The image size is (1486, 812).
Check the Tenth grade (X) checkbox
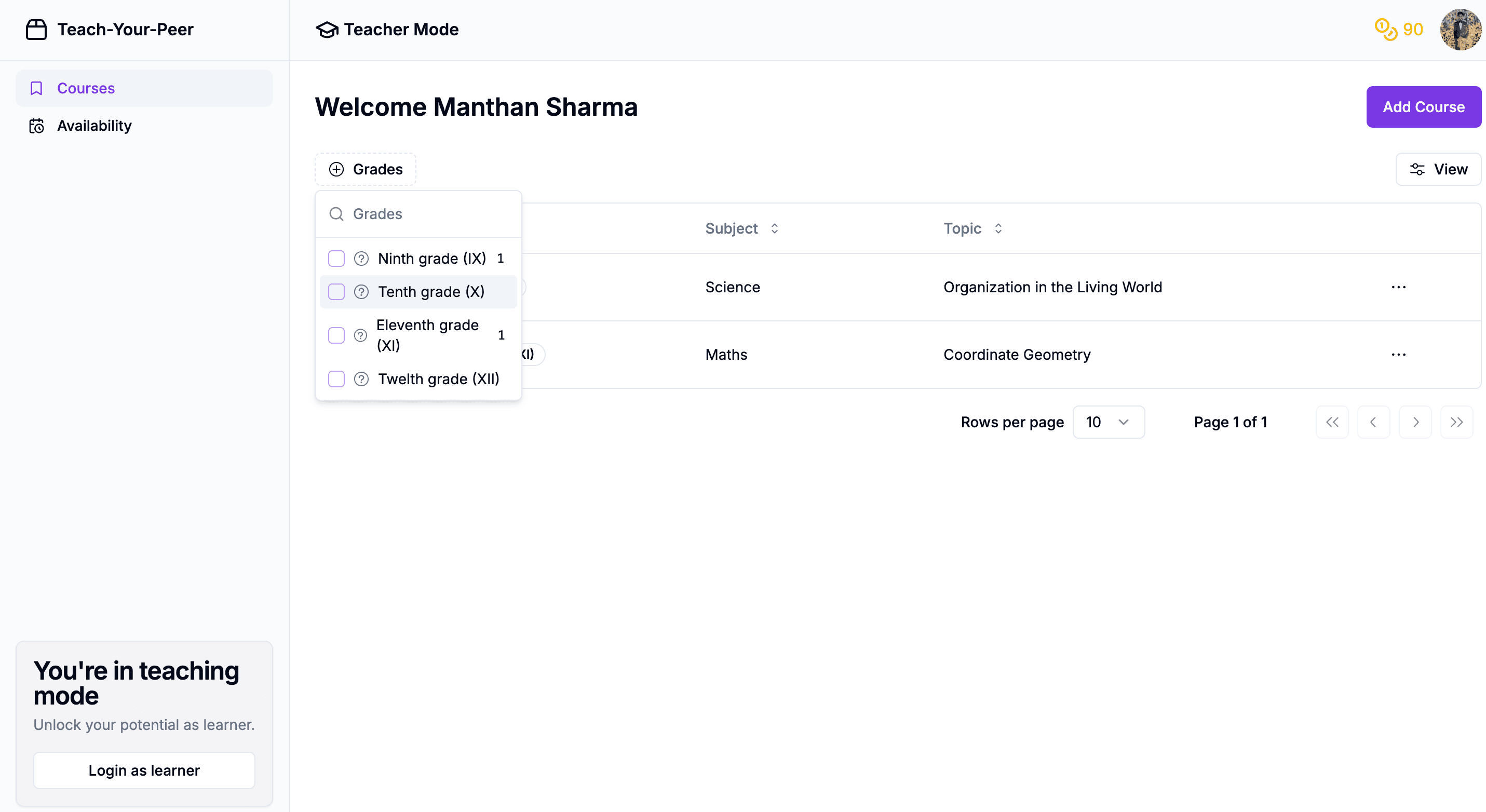coord(336,292)
